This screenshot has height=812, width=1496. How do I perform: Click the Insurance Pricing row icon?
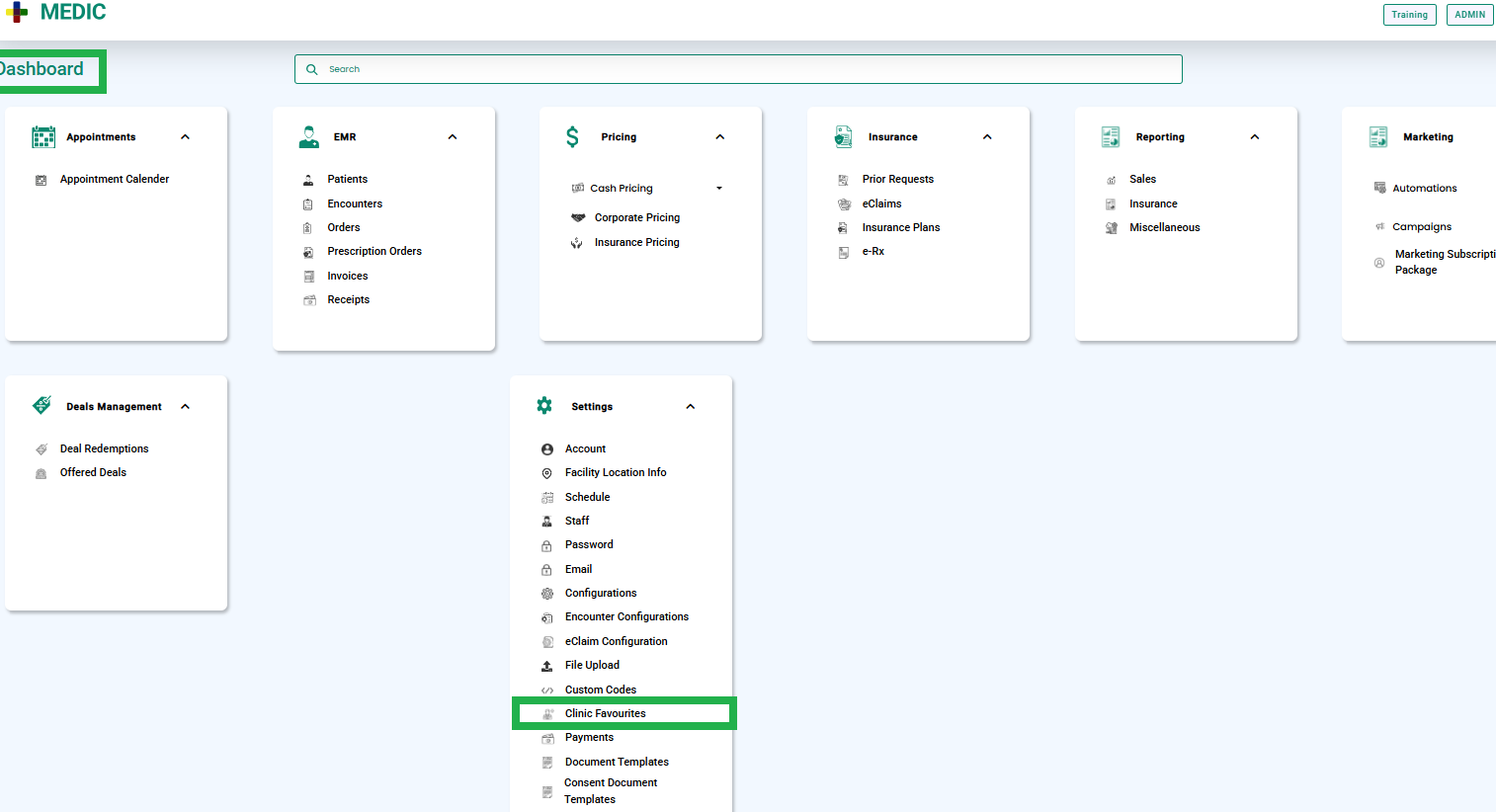[577, 243]
